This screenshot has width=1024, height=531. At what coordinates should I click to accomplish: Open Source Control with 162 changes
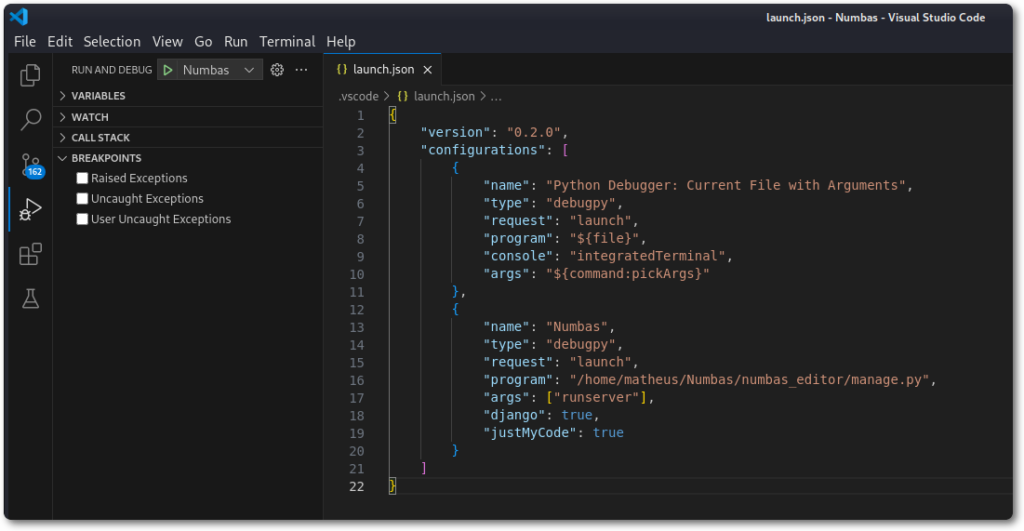coord(31,165)
